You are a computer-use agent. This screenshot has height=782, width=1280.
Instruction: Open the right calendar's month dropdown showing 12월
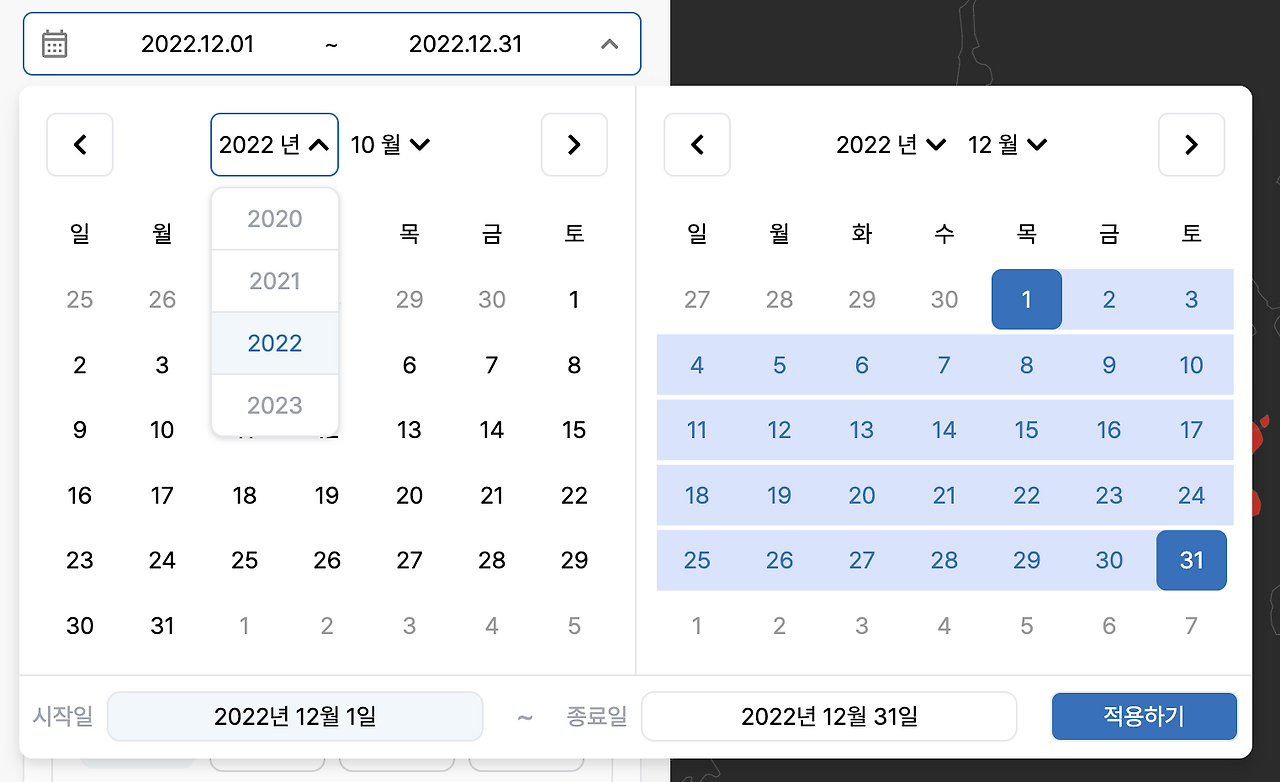click(1007, 144)
